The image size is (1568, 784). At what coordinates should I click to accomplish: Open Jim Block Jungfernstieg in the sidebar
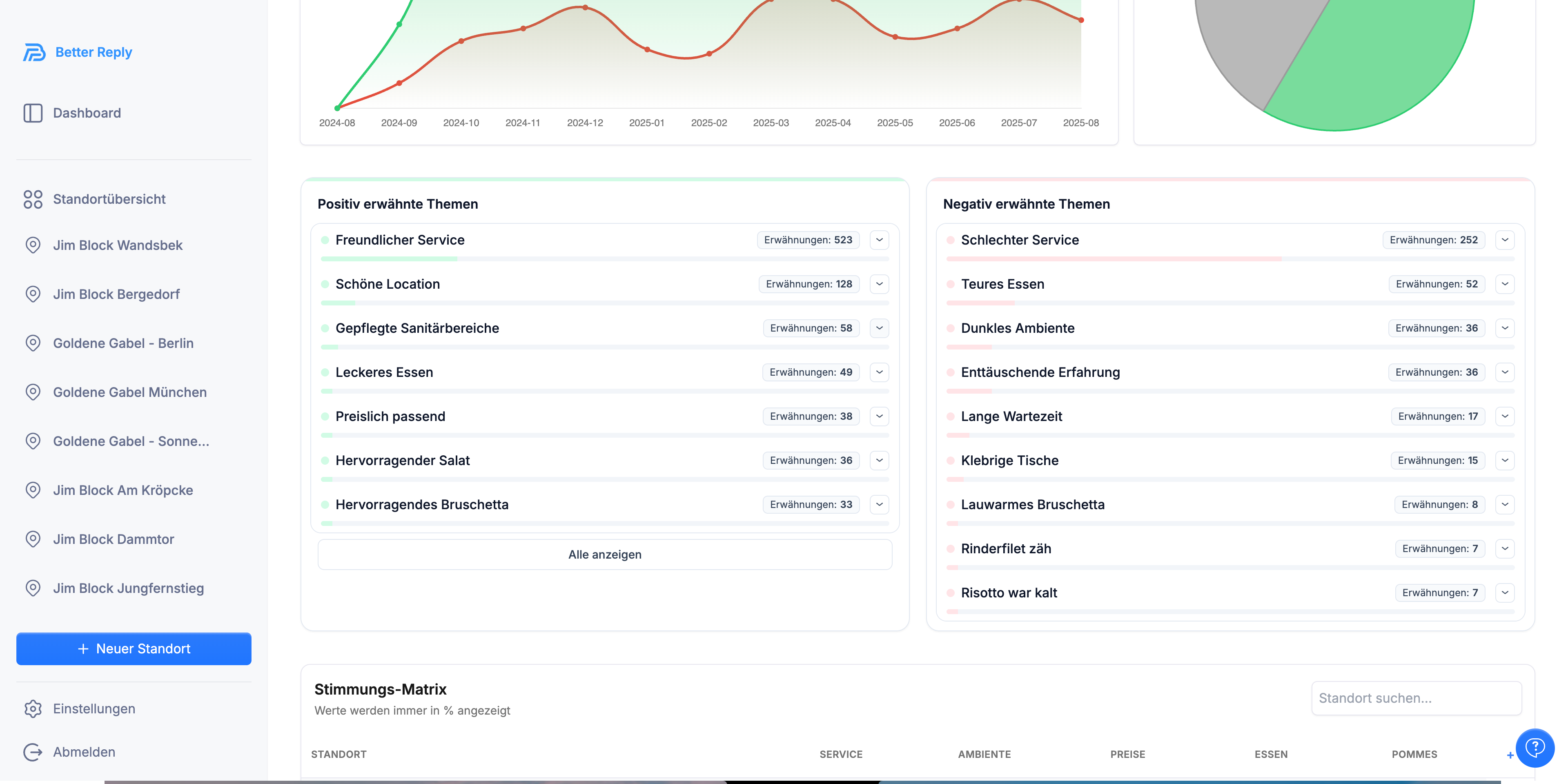pos(129,588)
